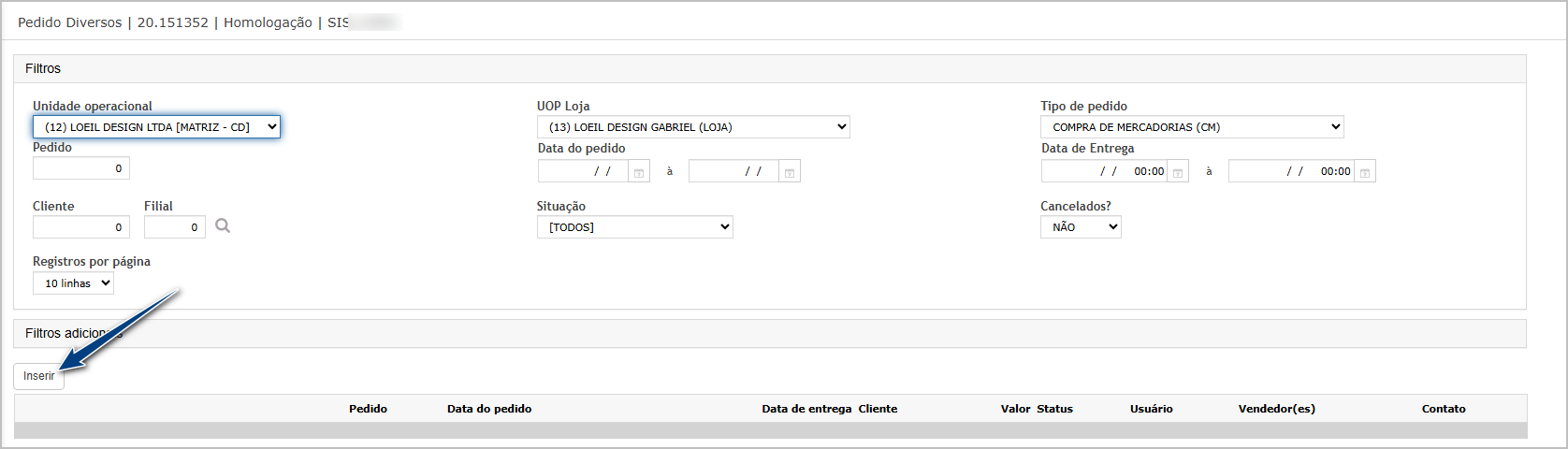Expand the Filtros adicionais section header
The image size is (1568, 449).
770,334
